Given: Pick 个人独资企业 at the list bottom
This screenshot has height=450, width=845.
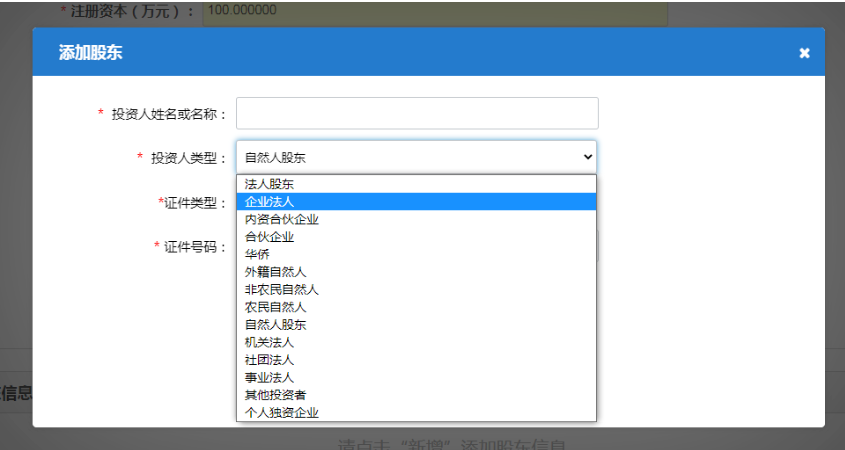Looking at the screenshot, I should point(281,412).
